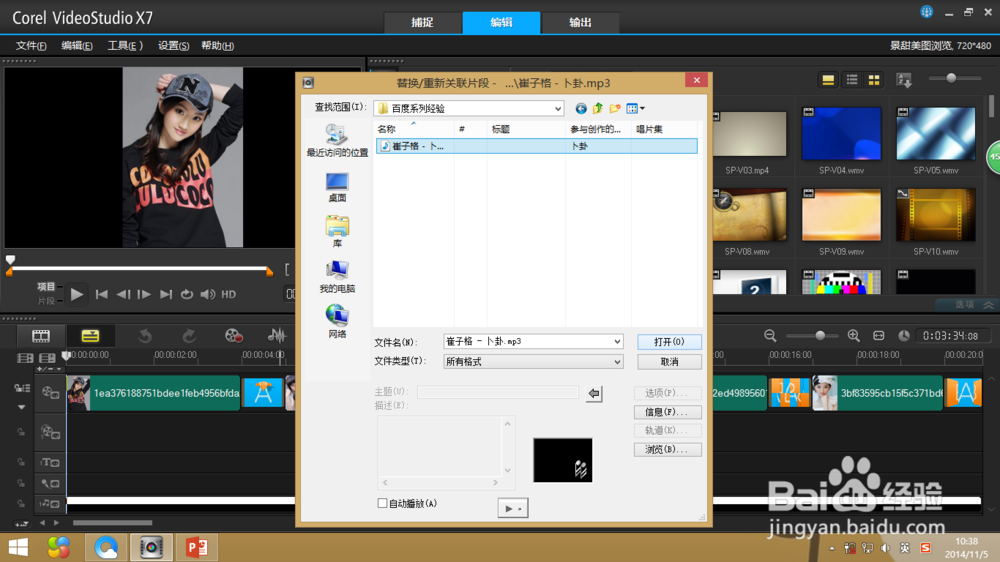Image resolution: width=1000 pixels, height=562 pixels.
Task: Click the arrow button next to 主题 field
Action: [x=594, y=394]
